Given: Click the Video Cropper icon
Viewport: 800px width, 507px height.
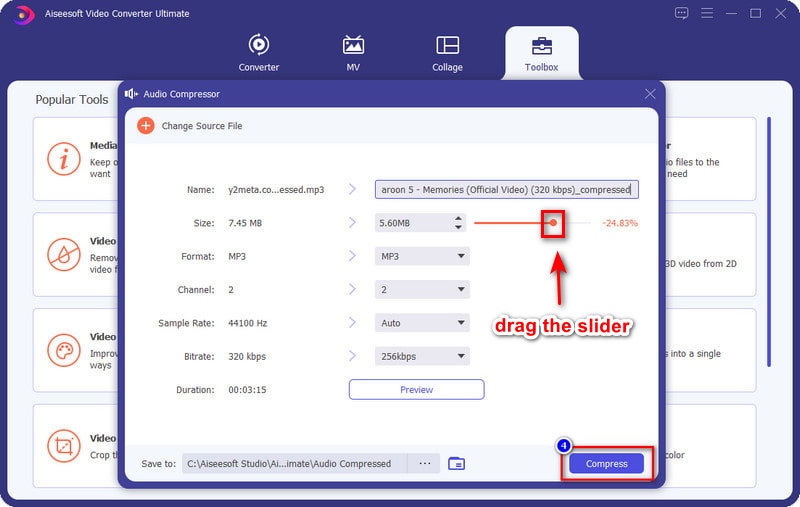Looking at the screenshot, I should pyautogui.click(x=65, y=447).
